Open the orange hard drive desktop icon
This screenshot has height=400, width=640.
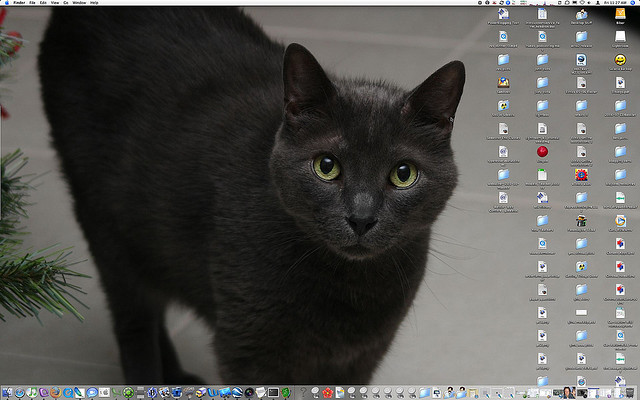point(620,14)
